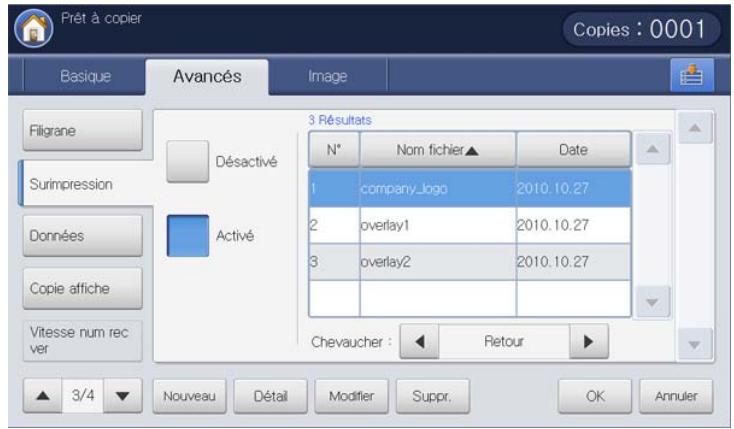Click Suppr. button
The height and width of the screenshot is (429, 734).
coord(433,396)
